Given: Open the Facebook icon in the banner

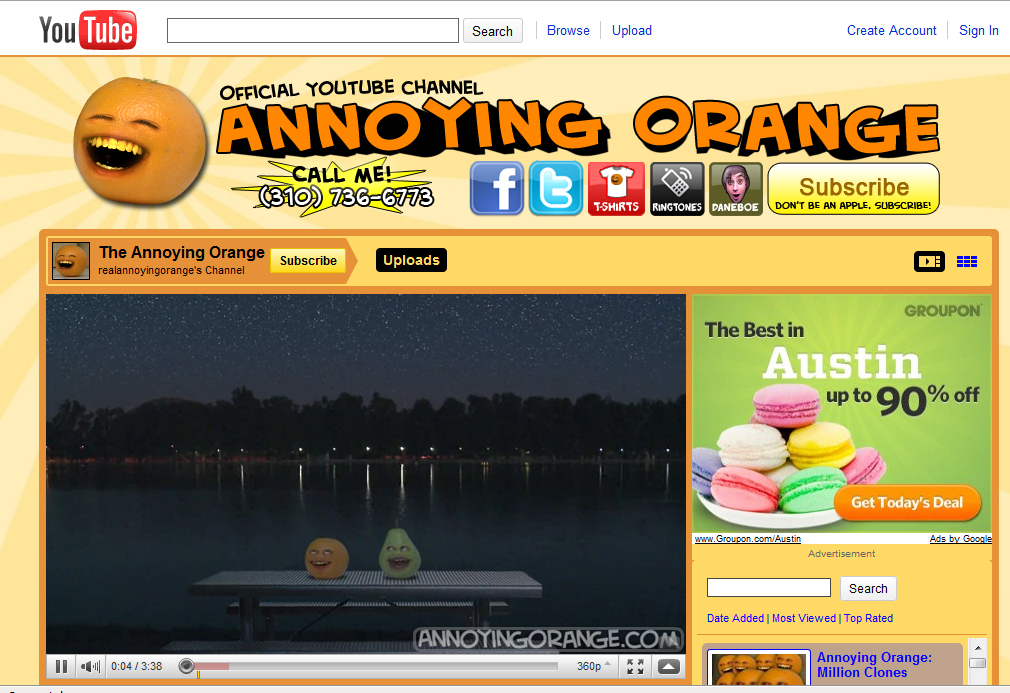Looking at the screenshot, I should (x=497, y=189).
